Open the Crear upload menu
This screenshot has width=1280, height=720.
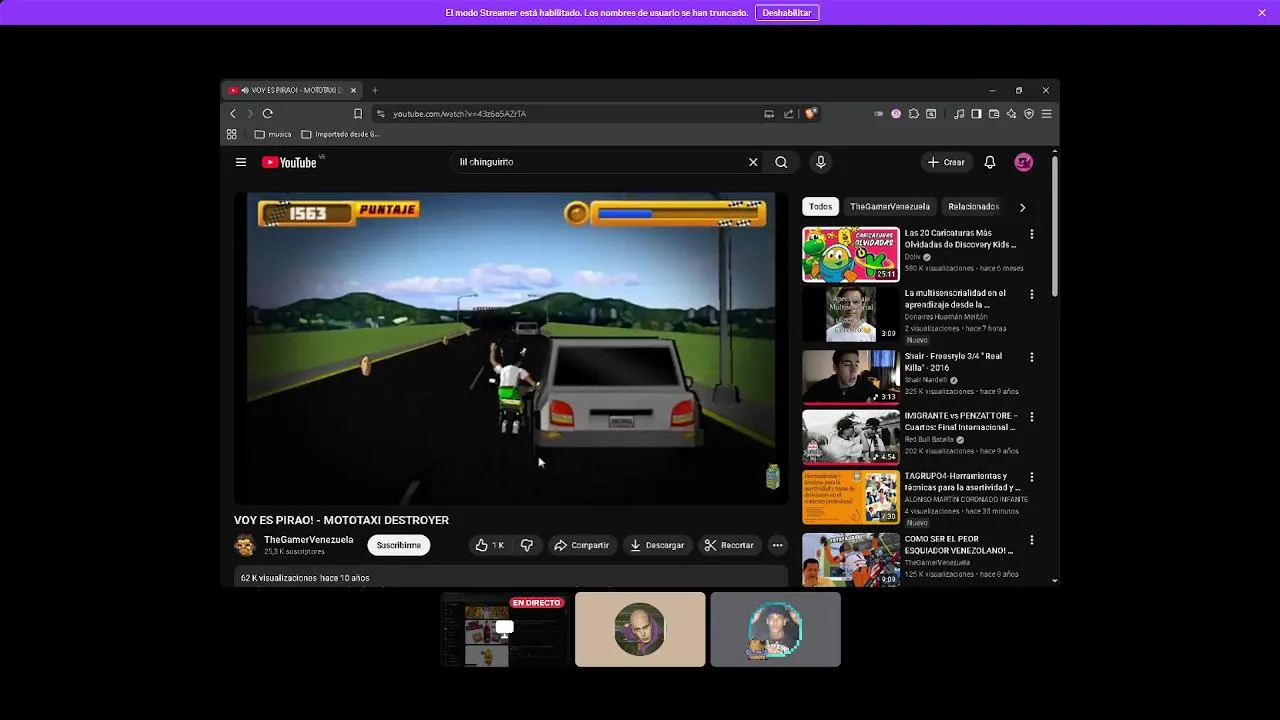coord(946,162)
